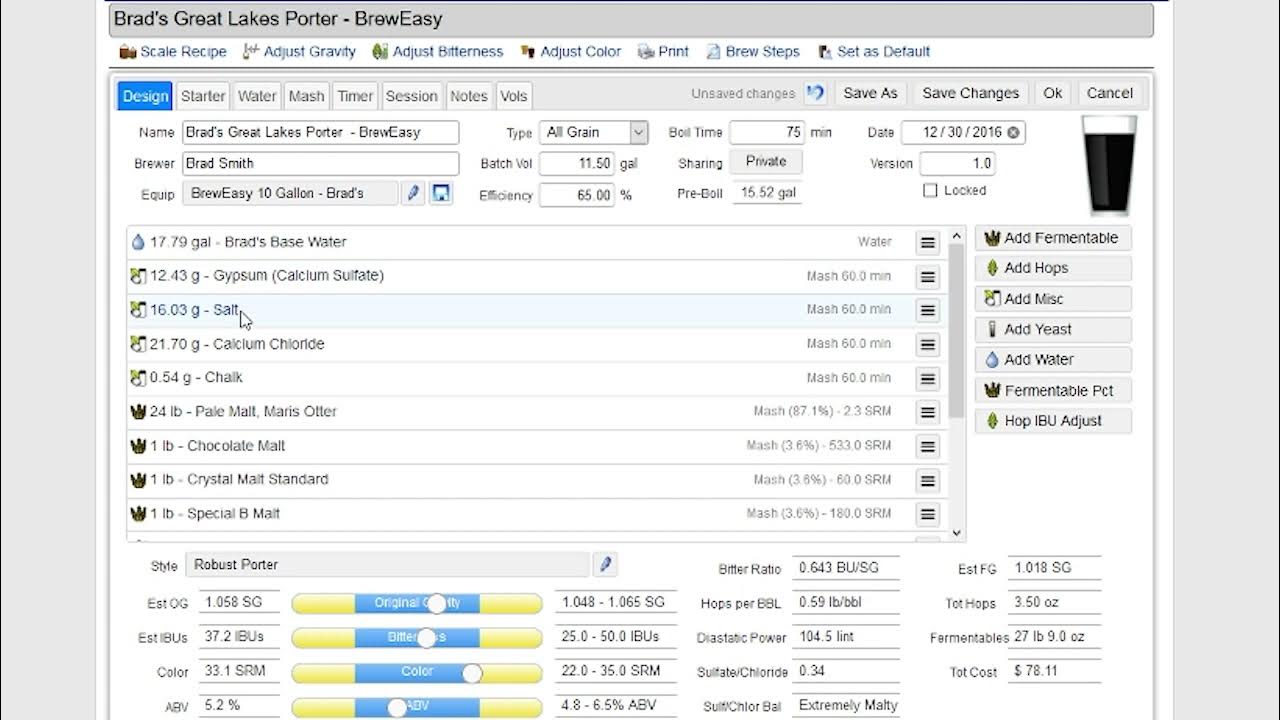Click the Color slider handle
This screenshot has width=1280, height=720.
pyautogui.click(x=472, y=673)
